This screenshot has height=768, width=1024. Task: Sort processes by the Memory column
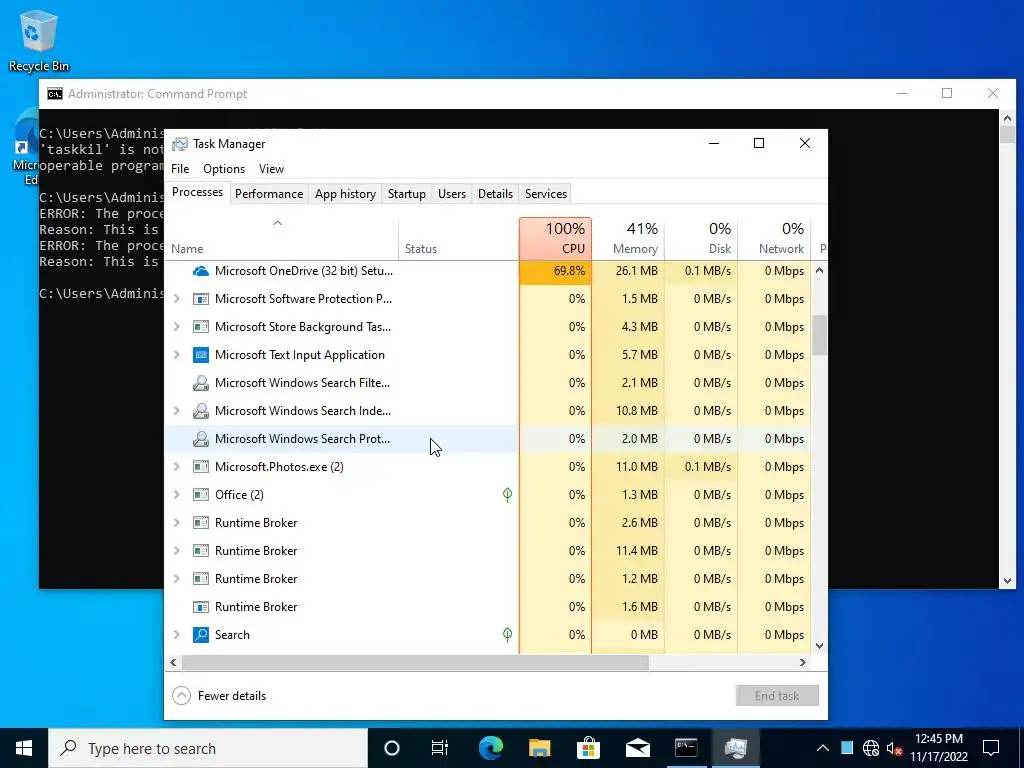pyautogui.click(x=628, y=239)
